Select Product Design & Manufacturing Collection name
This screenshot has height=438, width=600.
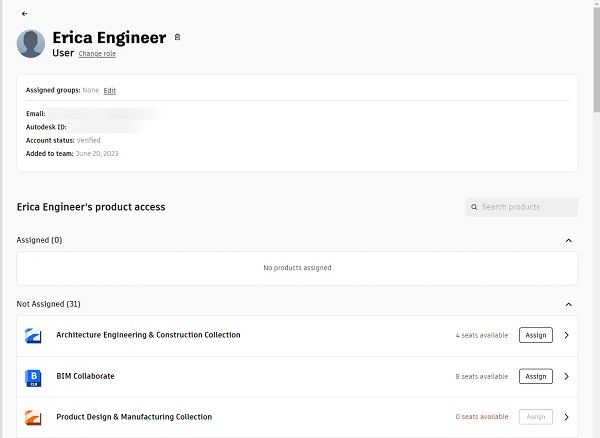click(x=134, y=417)
